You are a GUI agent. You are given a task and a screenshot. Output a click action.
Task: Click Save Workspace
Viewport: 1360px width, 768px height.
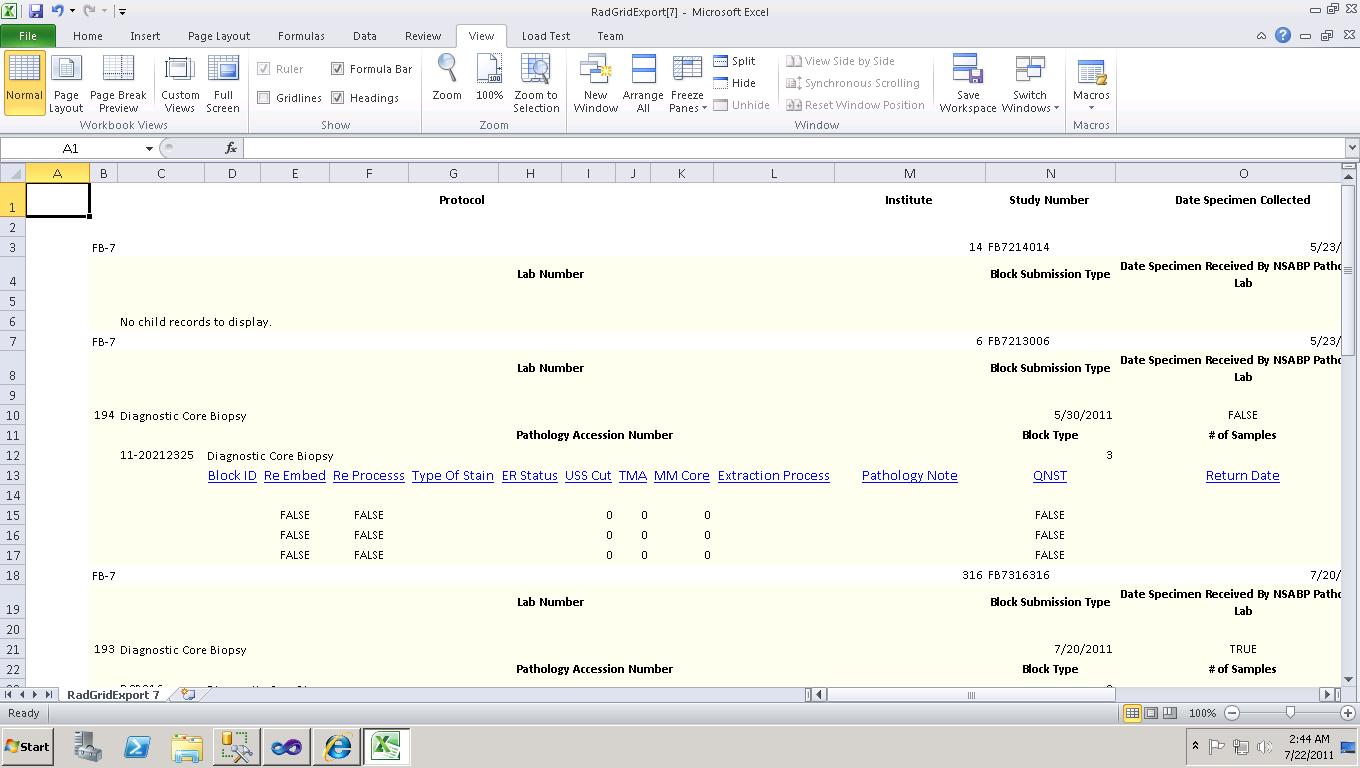tap(967, 83)
